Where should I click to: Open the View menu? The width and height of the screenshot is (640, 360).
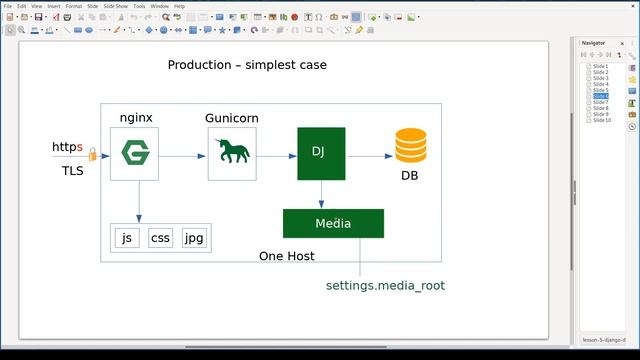36,6
